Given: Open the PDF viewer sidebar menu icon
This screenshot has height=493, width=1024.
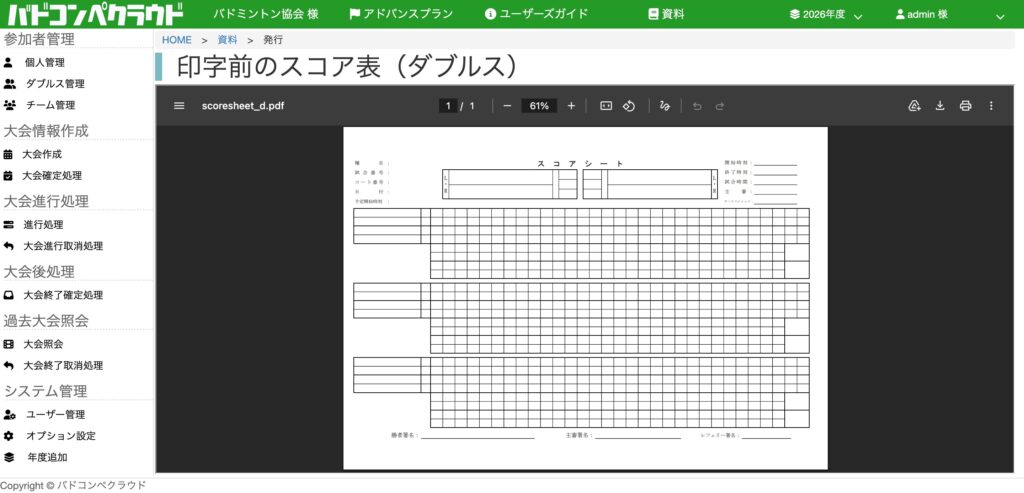Looking at the screenshot, I should [x=179, y=106].
